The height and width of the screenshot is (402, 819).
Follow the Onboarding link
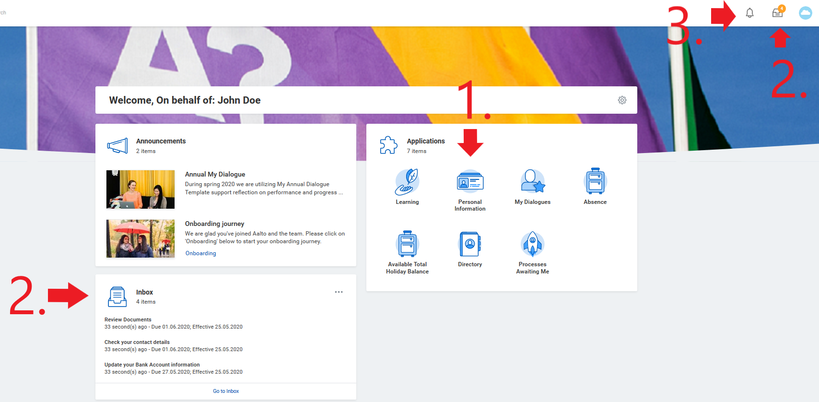click(x=200, y=253)
